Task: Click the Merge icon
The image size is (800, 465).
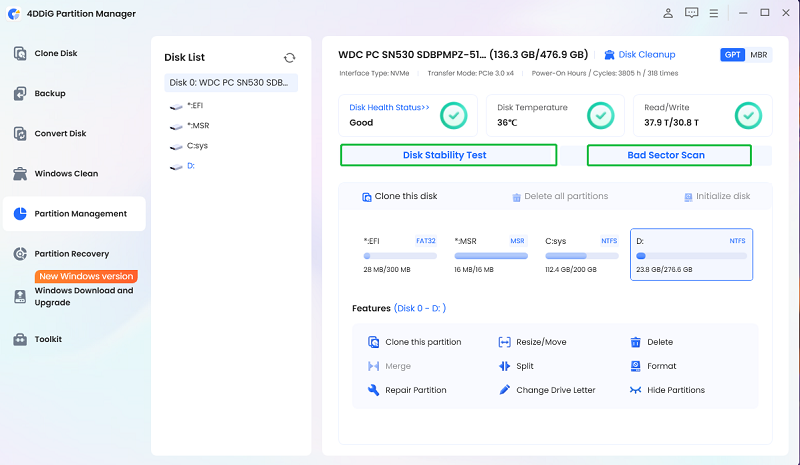Action: pyautogui.click(x=373, y=366)
